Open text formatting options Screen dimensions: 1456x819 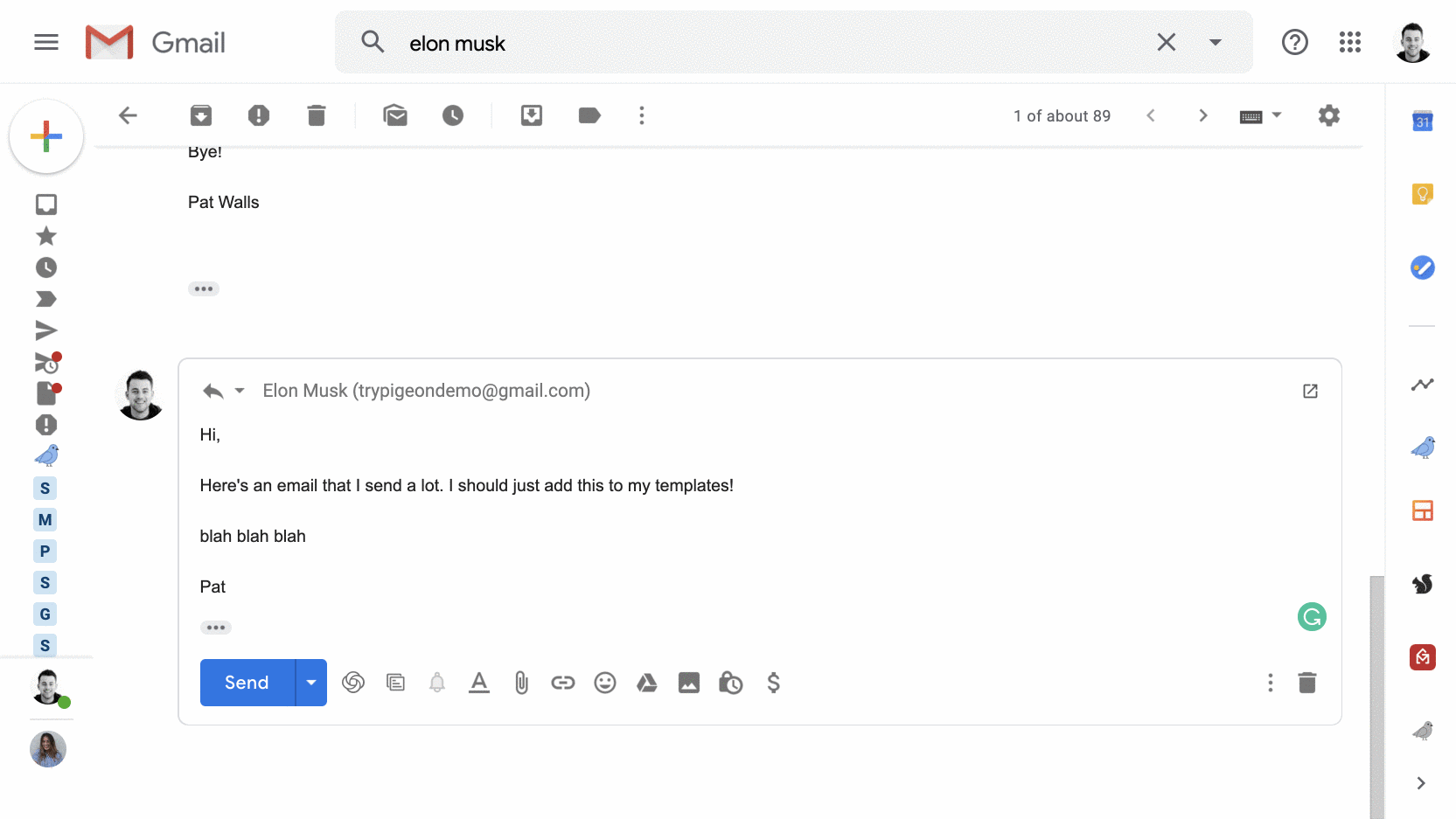pyautogui.click(x=479, y=683)
